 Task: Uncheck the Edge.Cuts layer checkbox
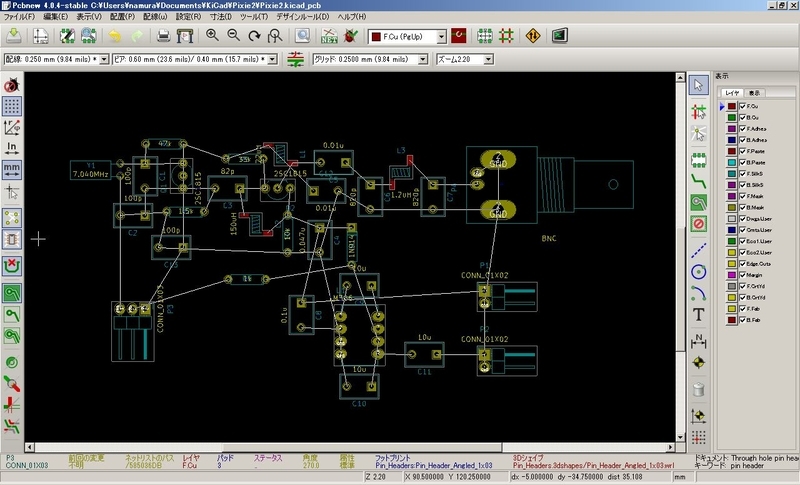coord(743,262)
